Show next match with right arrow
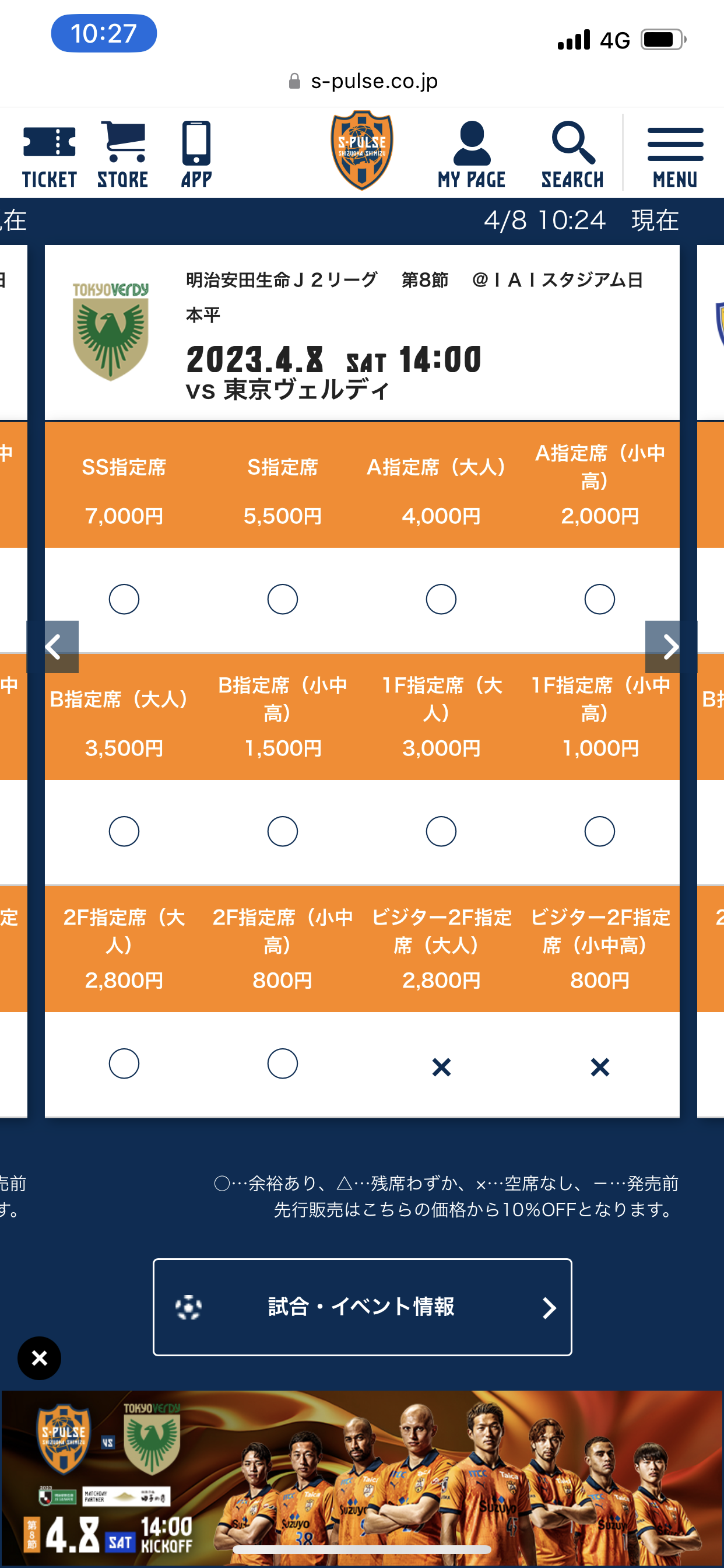724x1568 pixels. pyautogui.click(x=670, y=646)
